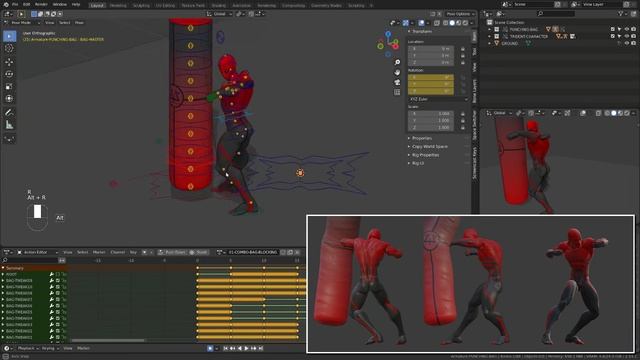This screenshot has width=640, height=360.
Task: Click the Scale Y value field
Action: (x=431, y=120)
